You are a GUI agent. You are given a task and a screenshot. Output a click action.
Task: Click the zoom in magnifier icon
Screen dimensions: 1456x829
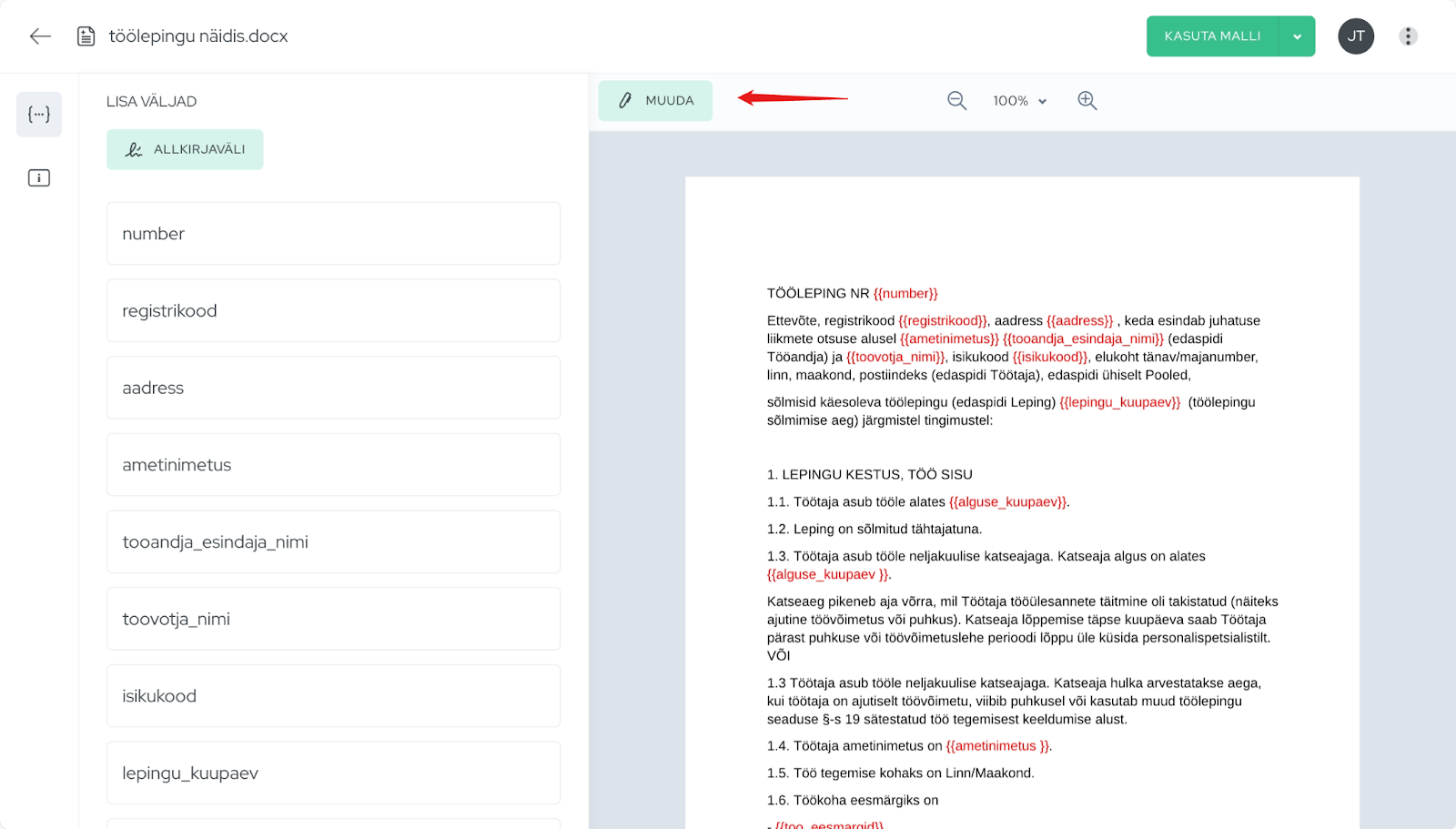(1087, 101)
